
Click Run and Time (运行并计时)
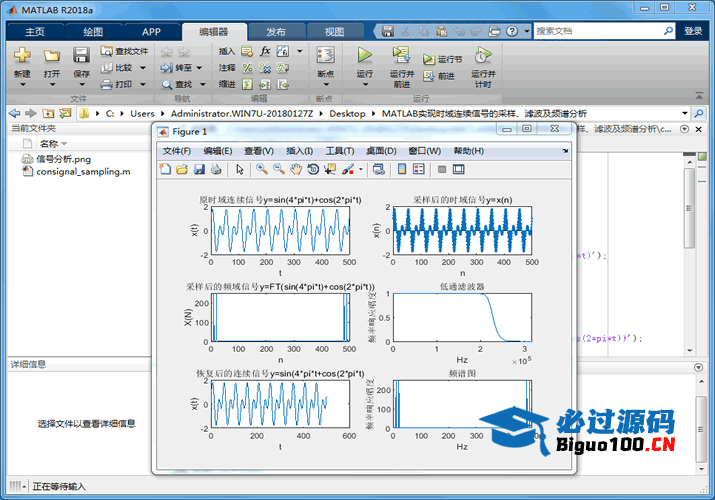(483, 67)
